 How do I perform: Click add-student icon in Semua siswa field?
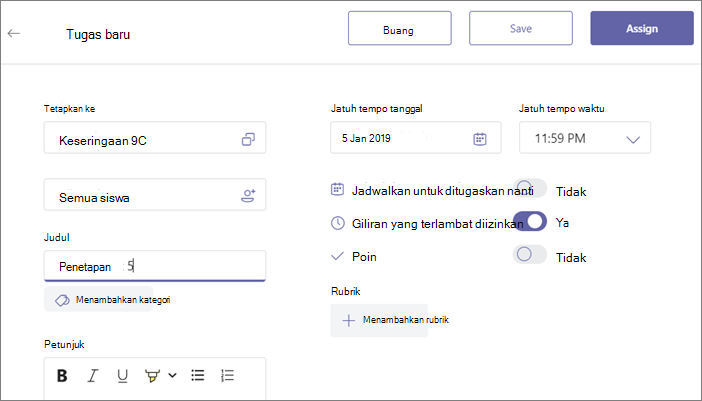point(248,196)
